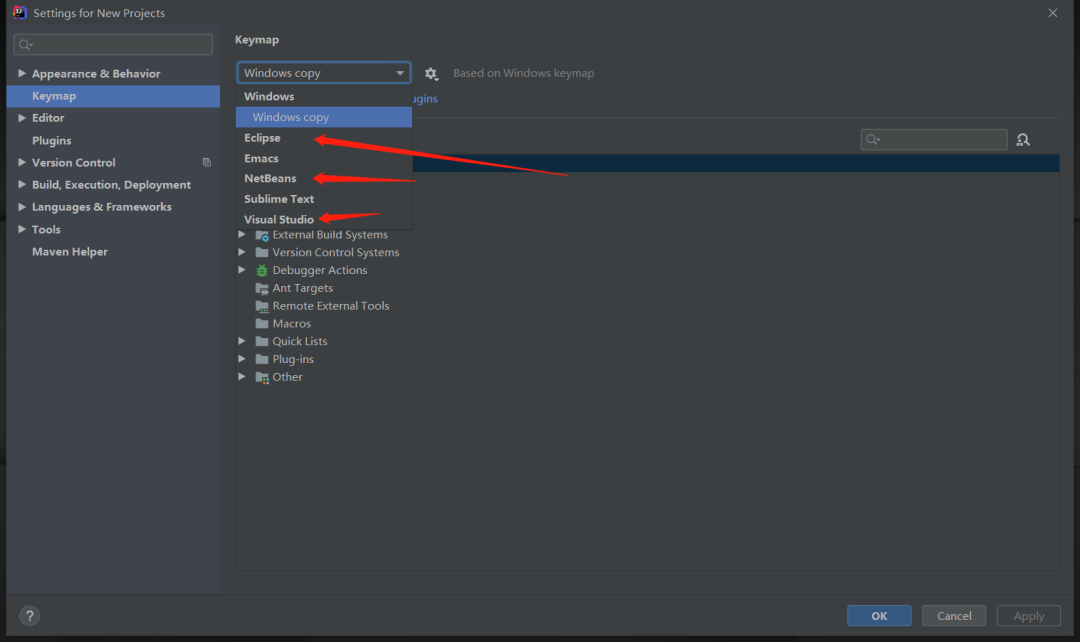Click the Cancel button
This screenshot has height=642, width=1080.
pyautogui.click(x=954, y=616)
